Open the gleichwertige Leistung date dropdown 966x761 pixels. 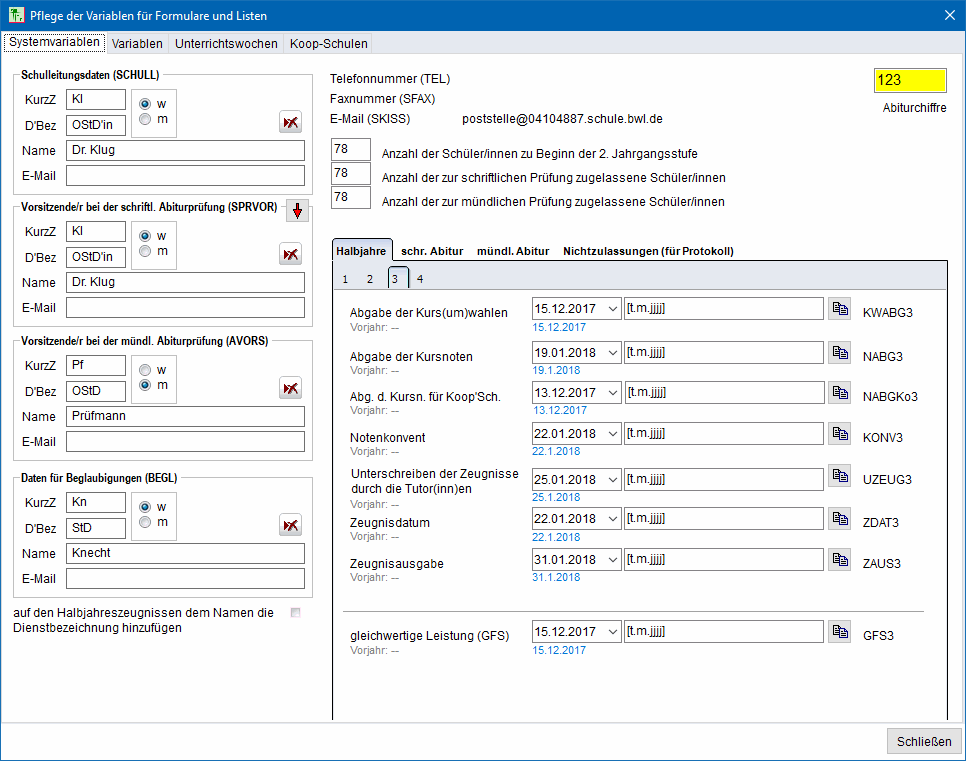click(612, 632)
